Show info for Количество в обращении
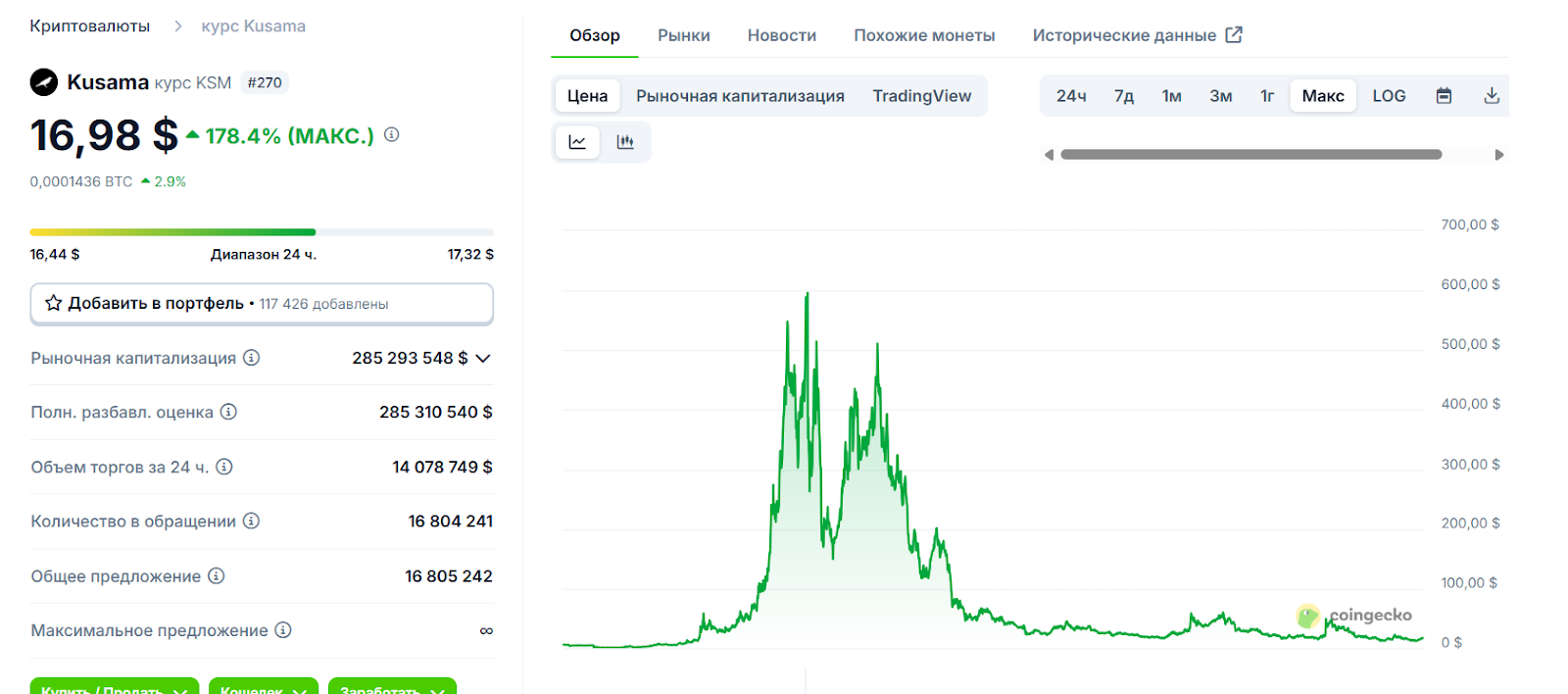Screen dimensions: 1568x694 pyautogui.click(x=252, y=520)
